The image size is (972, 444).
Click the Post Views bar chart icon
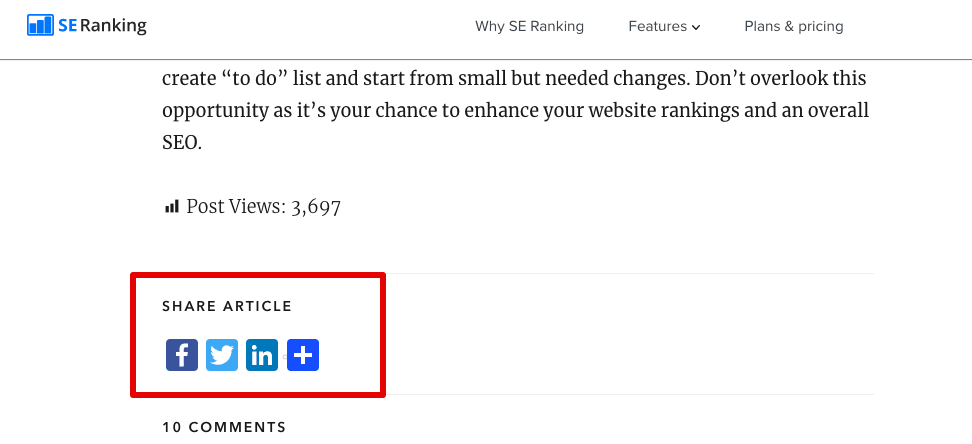172,206
